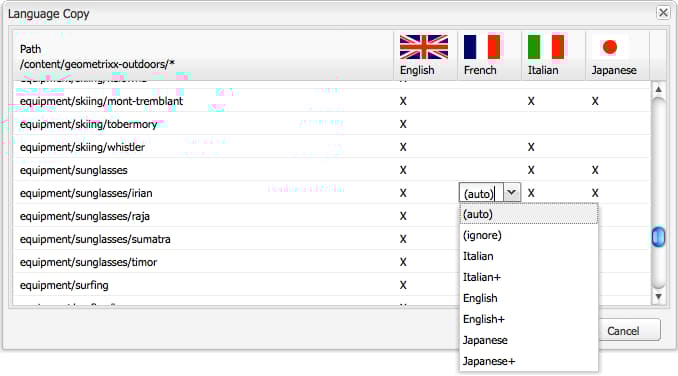Close the Language Copy dialog

coord(663,13)
